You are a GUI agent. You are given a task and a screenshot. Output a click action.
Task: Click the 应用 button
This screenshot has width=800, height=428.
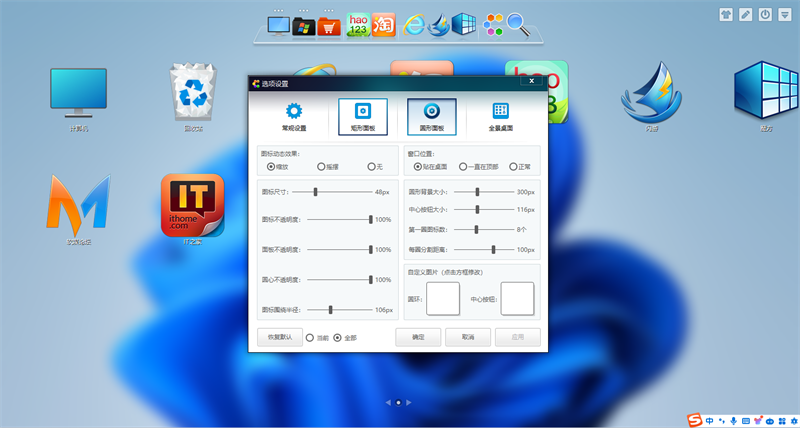[517, 337]
